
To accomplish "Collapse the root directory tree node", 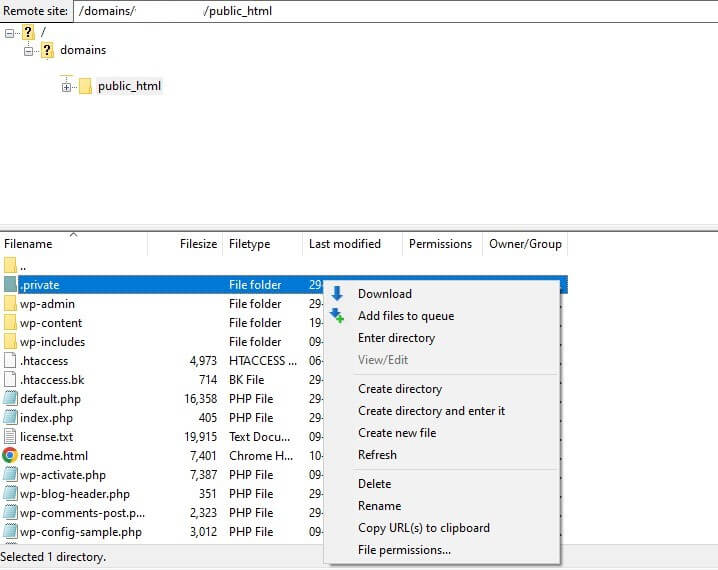I will [9, 33].
